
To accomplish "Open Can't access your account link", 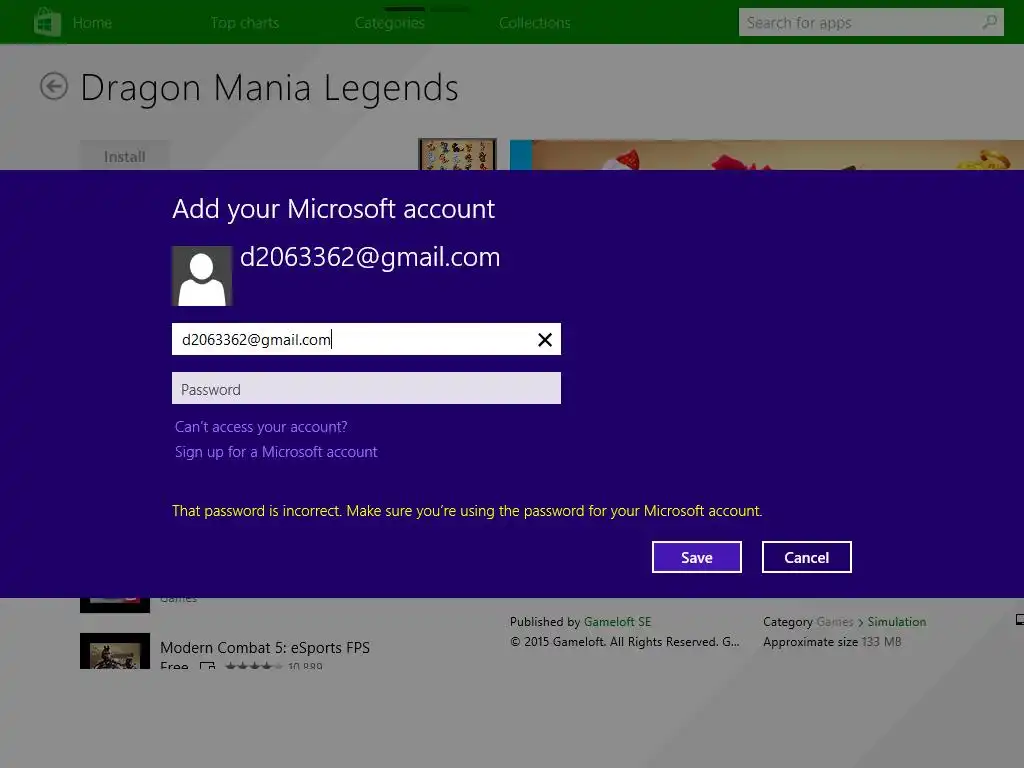I will (261, 426).
